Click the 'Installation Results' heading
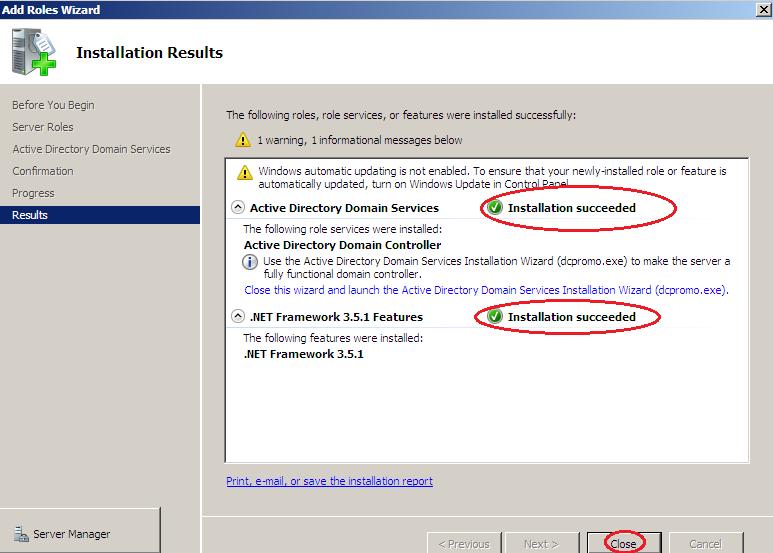 tap(149, 53)
